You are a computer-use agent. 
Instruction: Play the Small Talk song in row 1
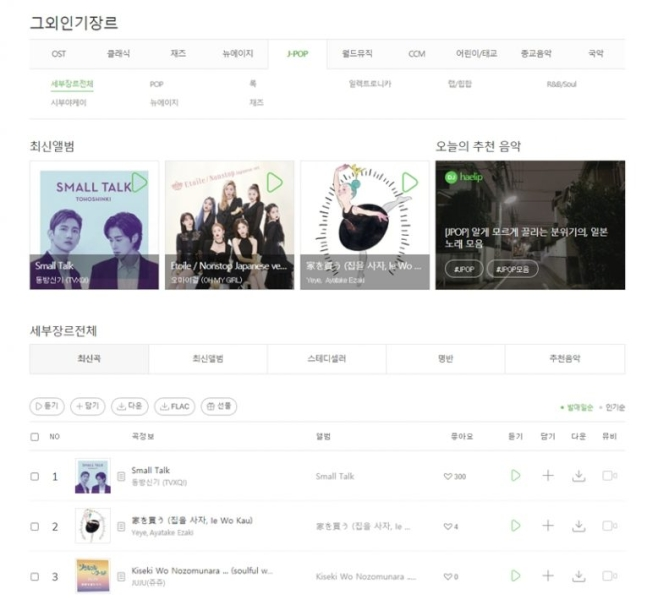[x=515, y=475]
